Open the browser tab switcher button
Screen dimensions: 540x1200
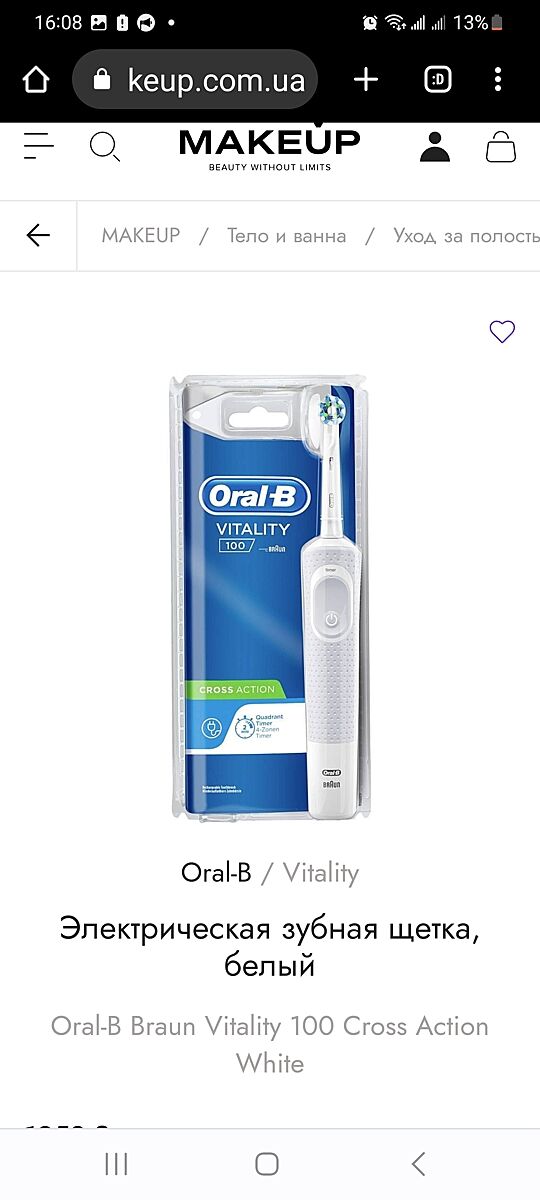437,80
